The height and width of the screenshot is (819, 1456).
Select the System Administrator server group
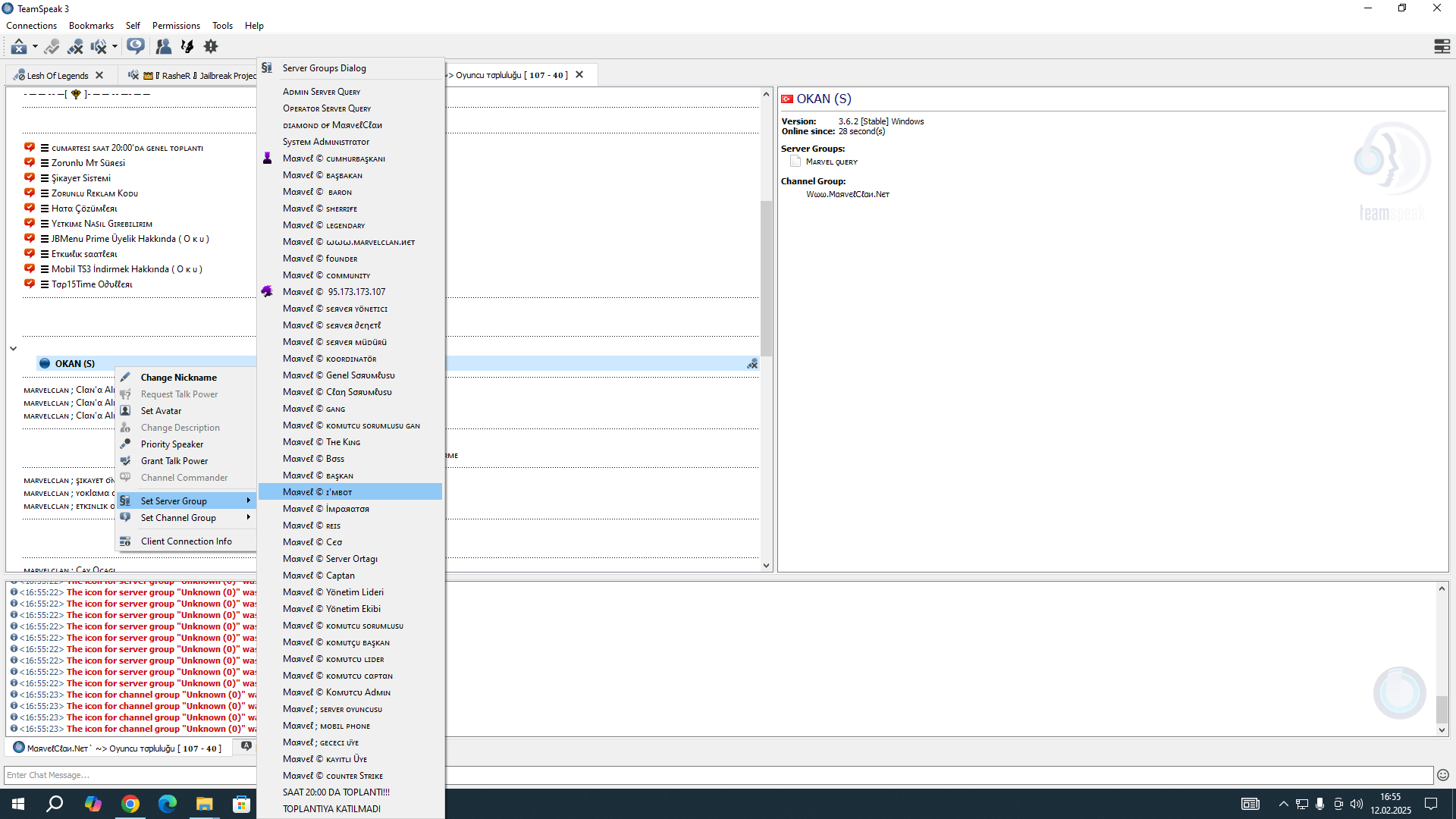(350, 142)
